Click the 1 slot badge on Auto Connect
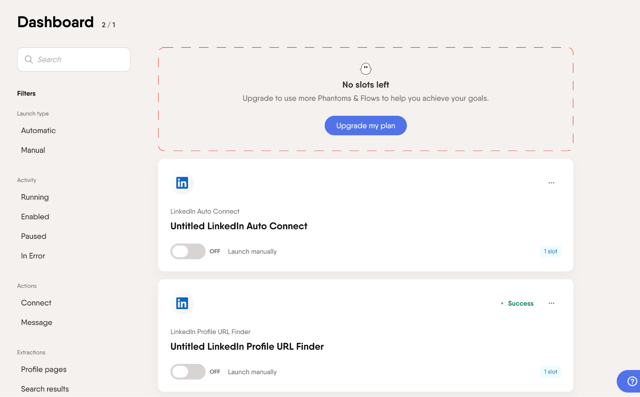This screenshot has height=397, width=640. click(550, 251)
